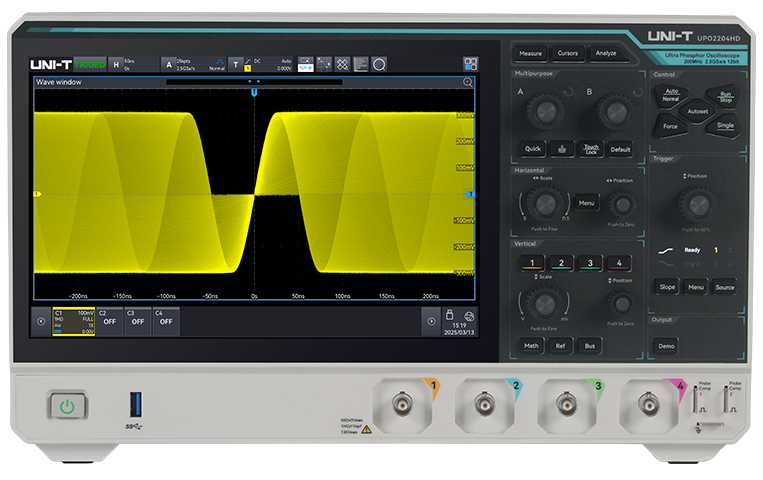This screenshot has height=480, width=763.
Task: Open the Measure menu
Action: (531, 53)
